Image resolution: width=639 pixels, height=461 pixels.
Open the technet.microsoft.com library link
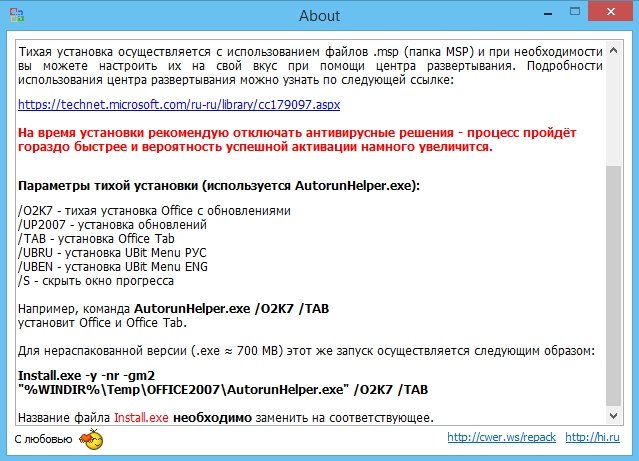(x=179, y=105)
